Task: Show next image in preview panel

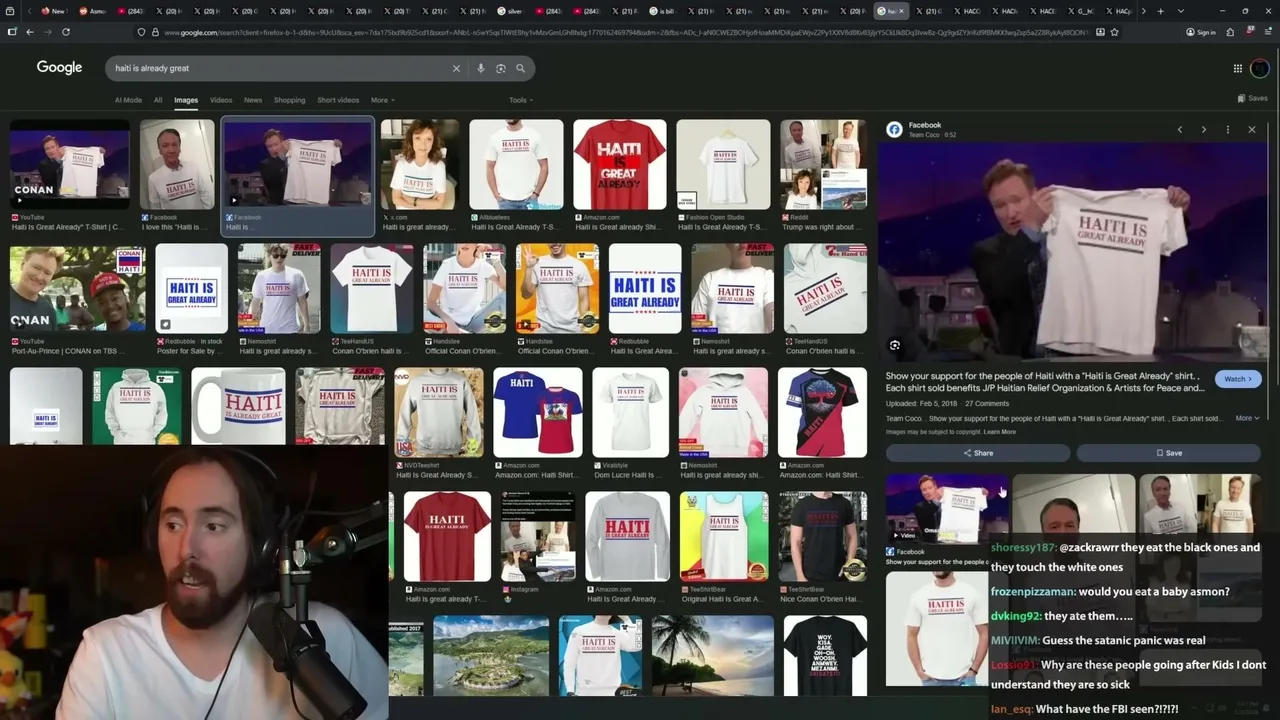Action: pyautogui.click(x=1204, y=129)
